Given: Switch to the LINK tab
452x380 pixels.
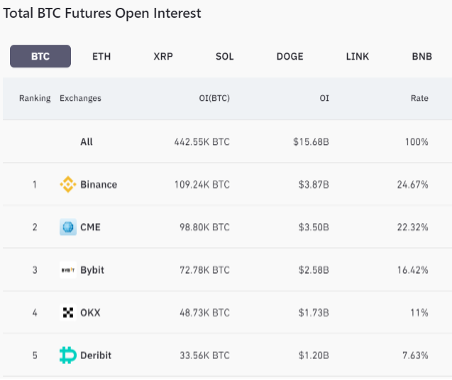Looking at the screenshot, I should [357, 56].
